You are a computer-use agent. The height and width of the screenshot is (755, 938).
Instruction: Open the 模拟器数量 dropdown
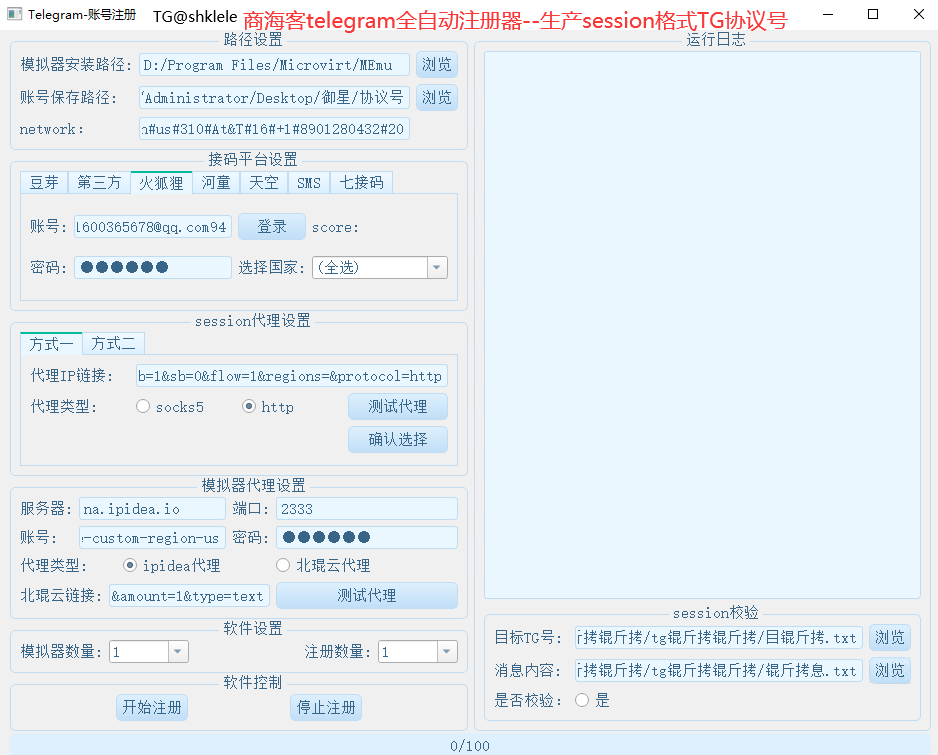149,652
